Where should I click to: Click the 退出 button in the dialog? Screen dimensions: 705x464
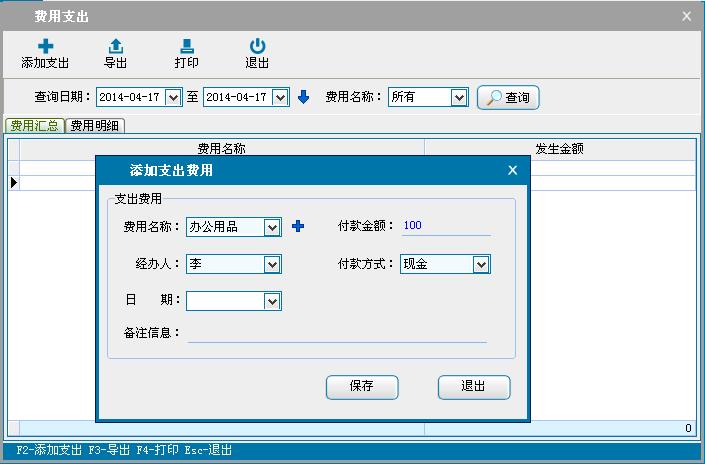click(474, 387)
